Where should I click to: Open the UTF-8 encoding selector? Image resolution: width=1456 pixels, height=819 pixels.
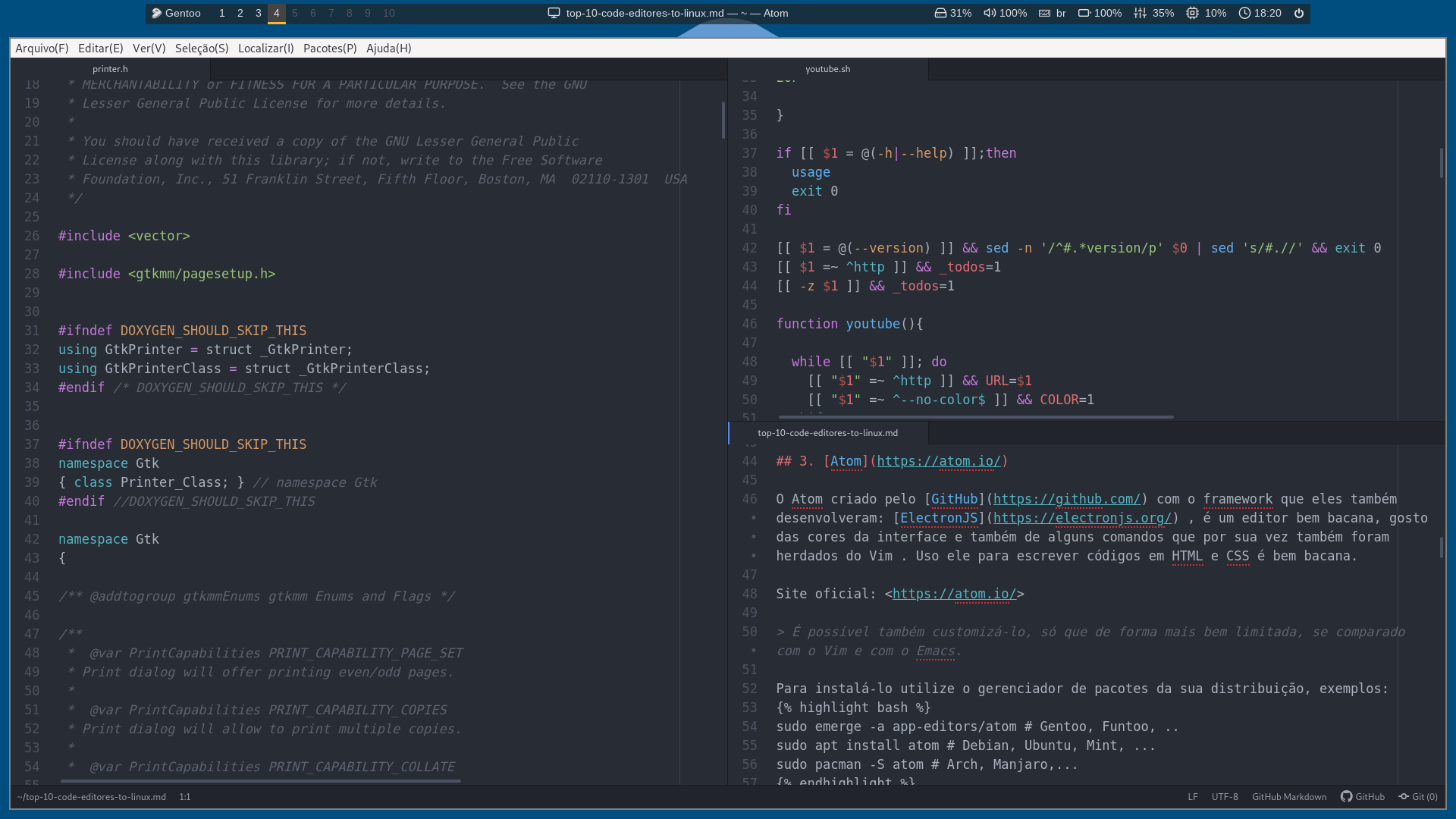coord(1224,796)
